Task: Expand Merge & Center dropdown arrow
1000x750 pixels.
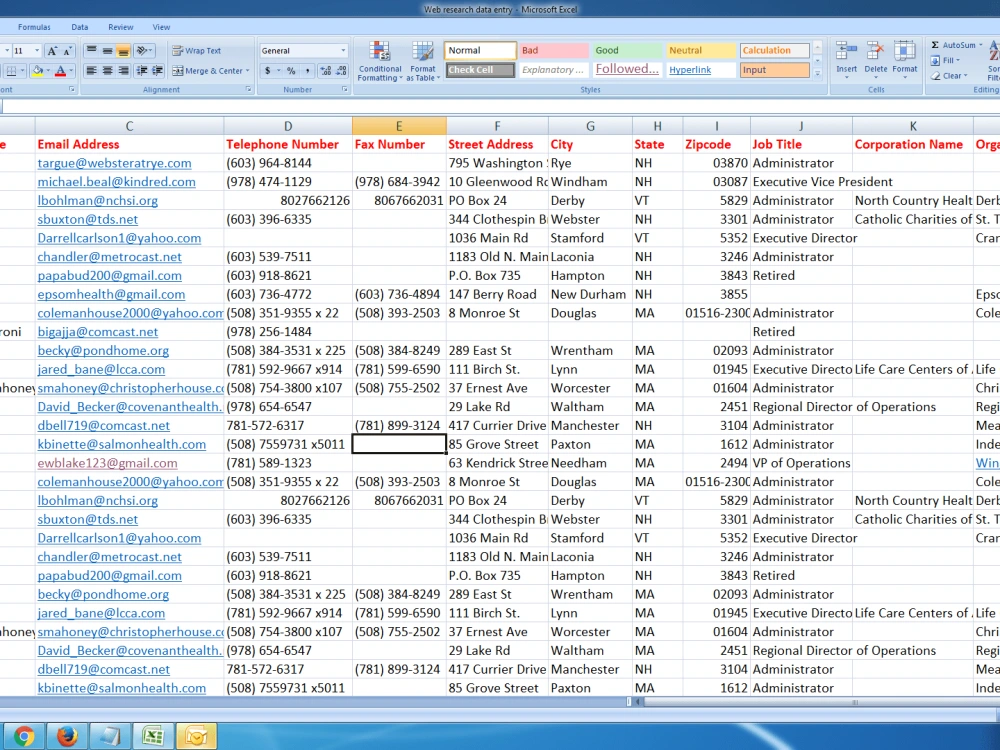Action: (247, 71)
